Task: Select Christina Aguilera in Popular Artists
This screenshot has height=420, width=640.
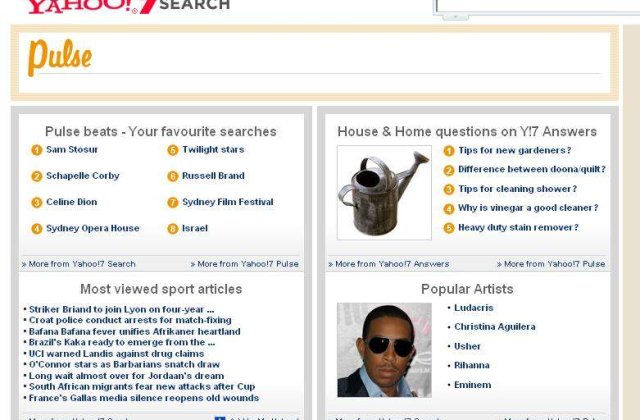Action: point(495,327)
